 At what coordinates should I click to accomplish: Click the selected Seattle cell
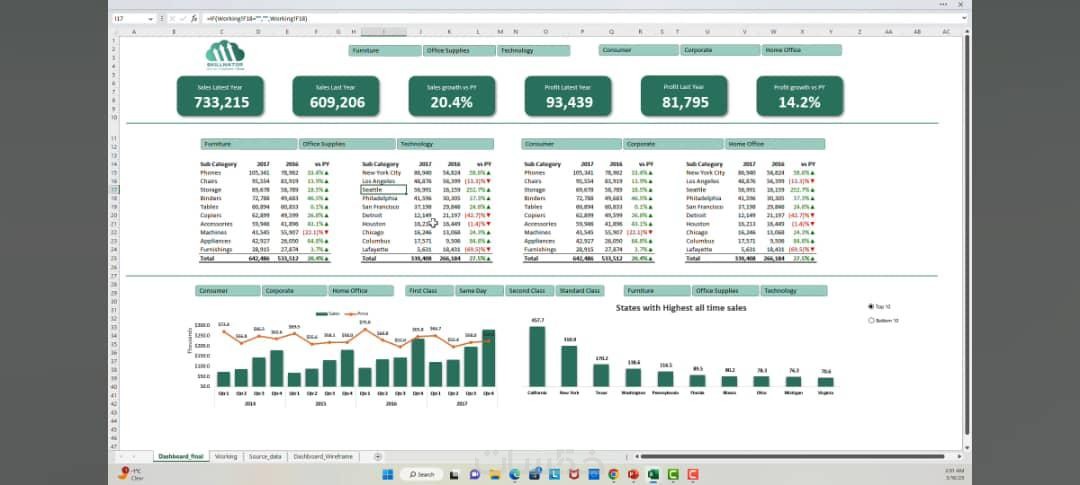point(384,189)
